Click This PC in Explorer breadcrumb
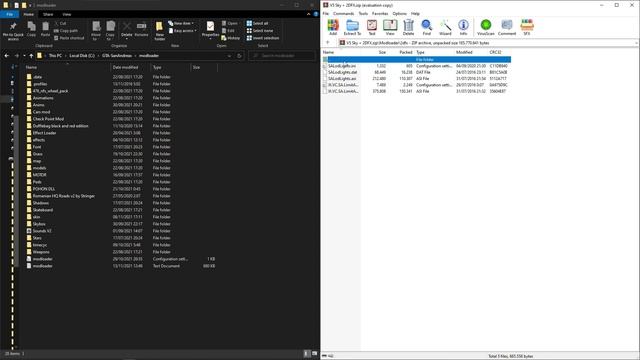 coord(55,56)
